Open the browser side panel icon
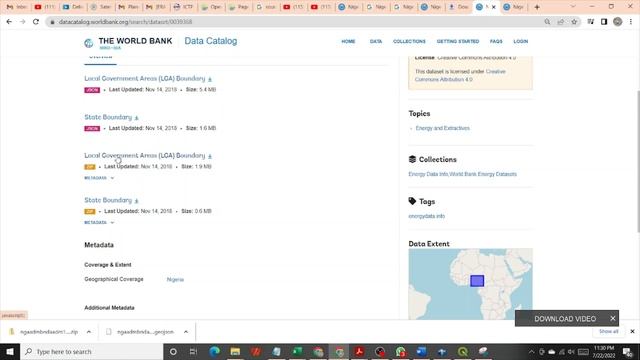The width and height of the screenshot is (640, 360). click(x=604, y=22)
